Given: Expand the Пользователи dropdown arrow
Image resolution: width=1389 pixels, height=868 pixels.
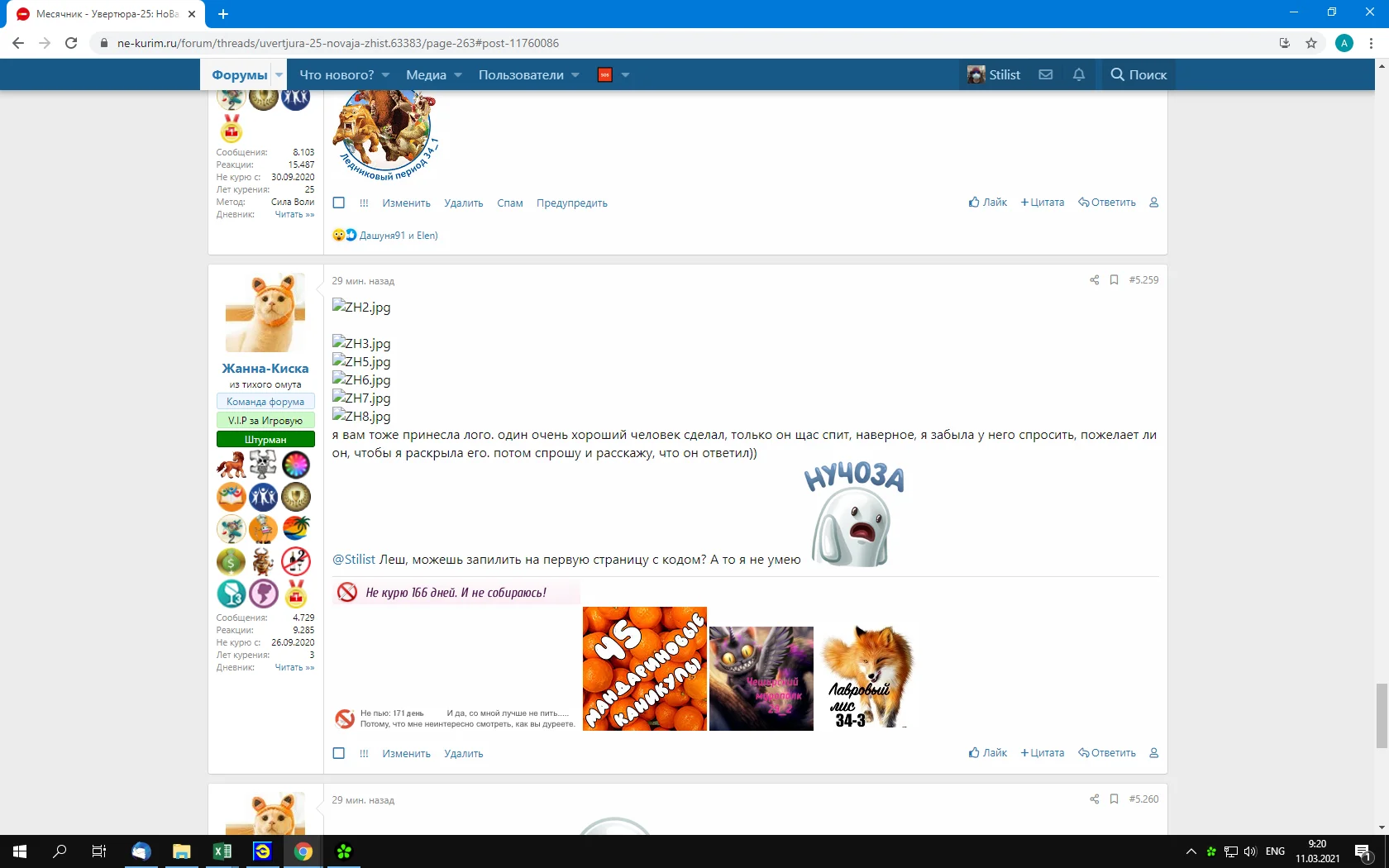Looking at the screenshot, I should [575, 75].
